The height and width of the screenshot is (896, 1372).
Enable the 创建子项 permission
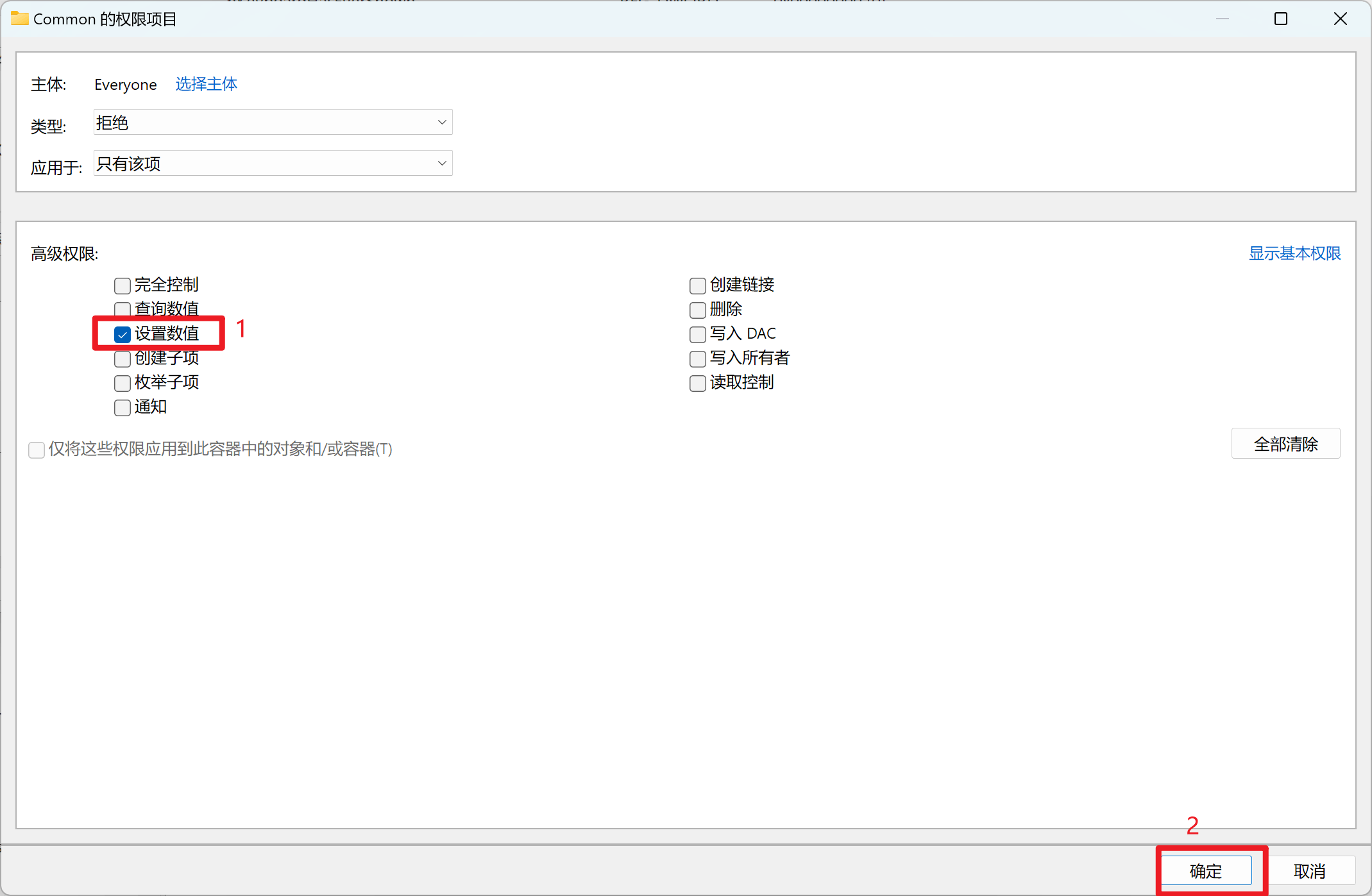pyautogui.click(x=123, y=359)
